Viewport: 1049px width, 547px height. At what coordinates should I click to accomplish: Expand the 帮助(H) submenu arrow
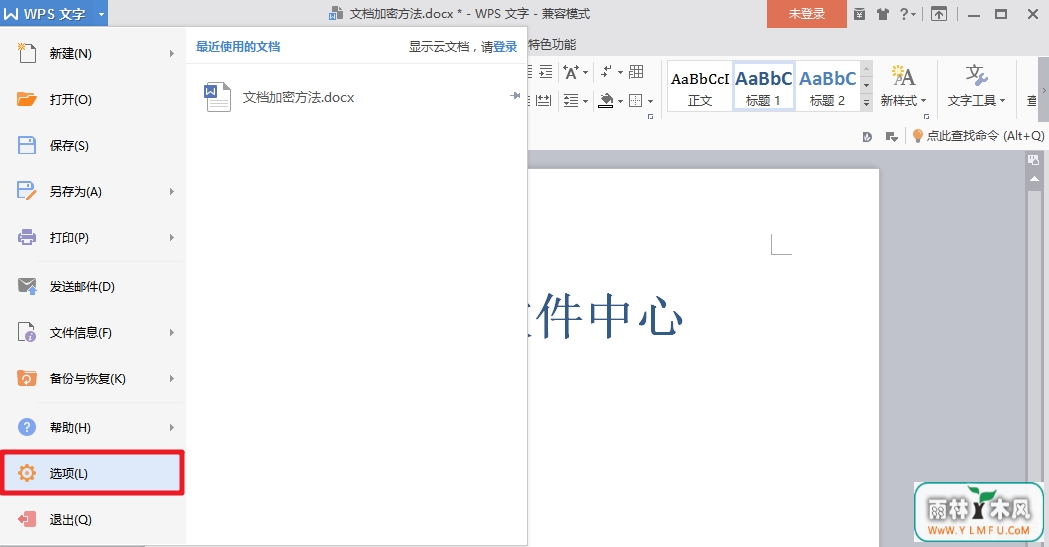[171, 427]
